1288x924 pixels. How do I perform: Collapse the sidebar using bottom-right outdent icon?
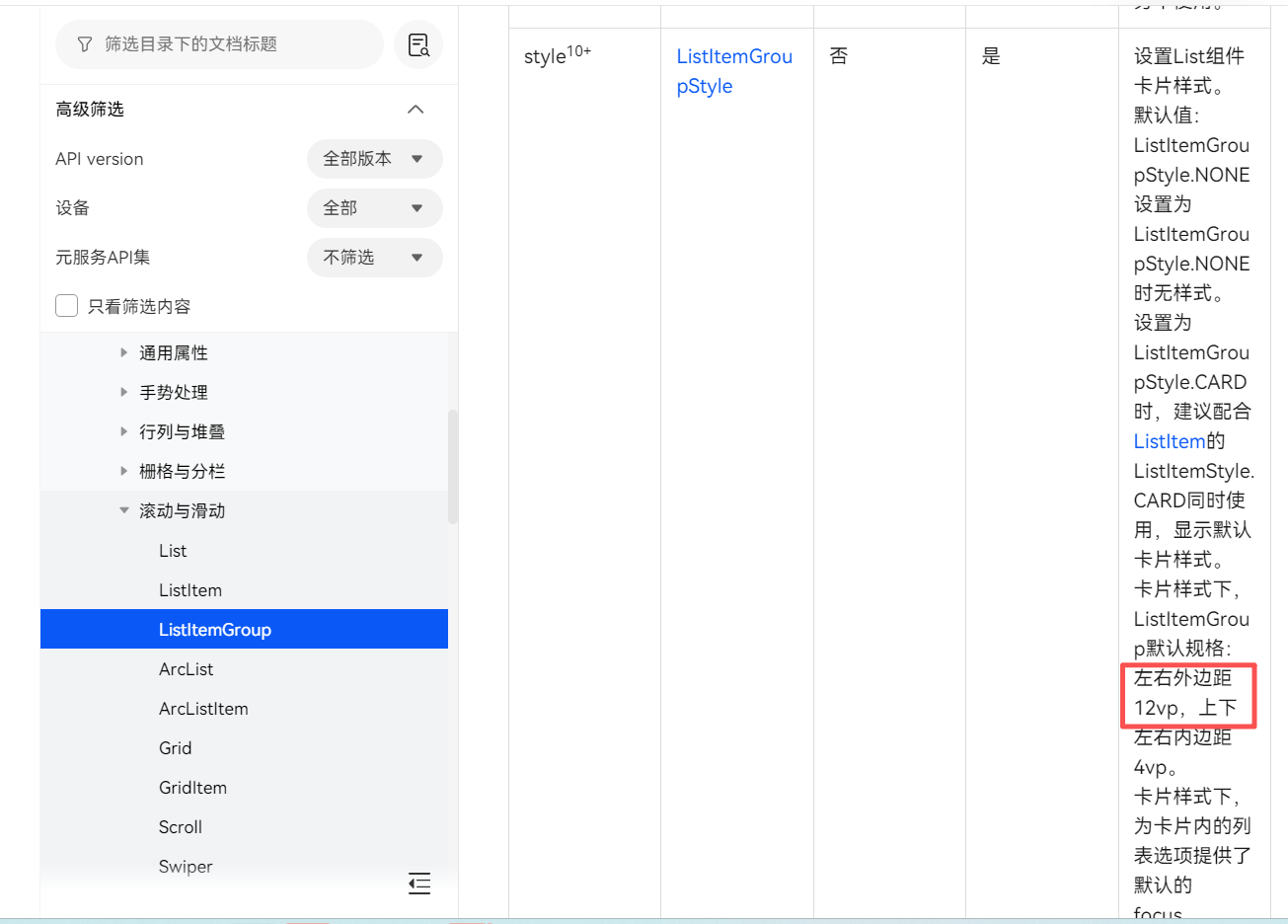click(419, 884)
